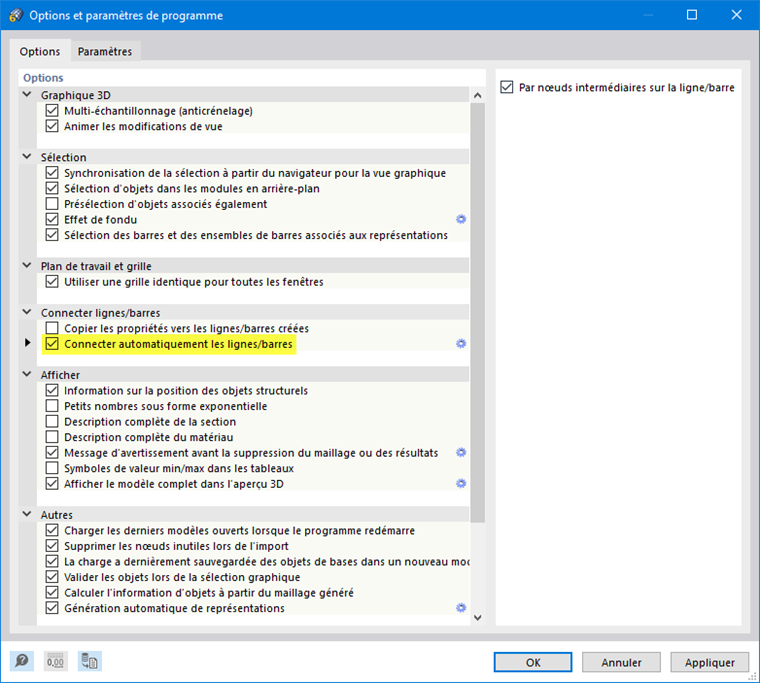Enable Présélection d'objets associés également
This screenshot has width=760, height=683.
[x=52, y=204]
